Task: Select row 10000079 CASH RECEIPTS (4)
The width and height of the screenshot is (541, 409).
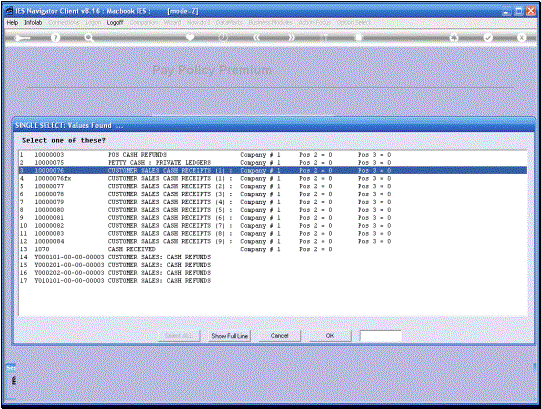Action: click(x=273, y=202)
